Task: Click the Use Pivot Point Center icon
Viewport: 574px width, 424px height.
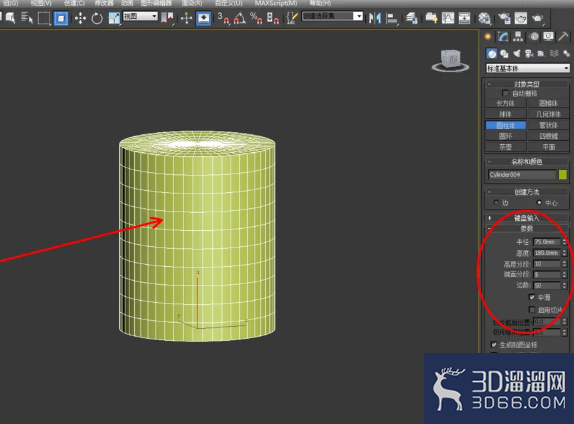Action: tap(167, 18)
